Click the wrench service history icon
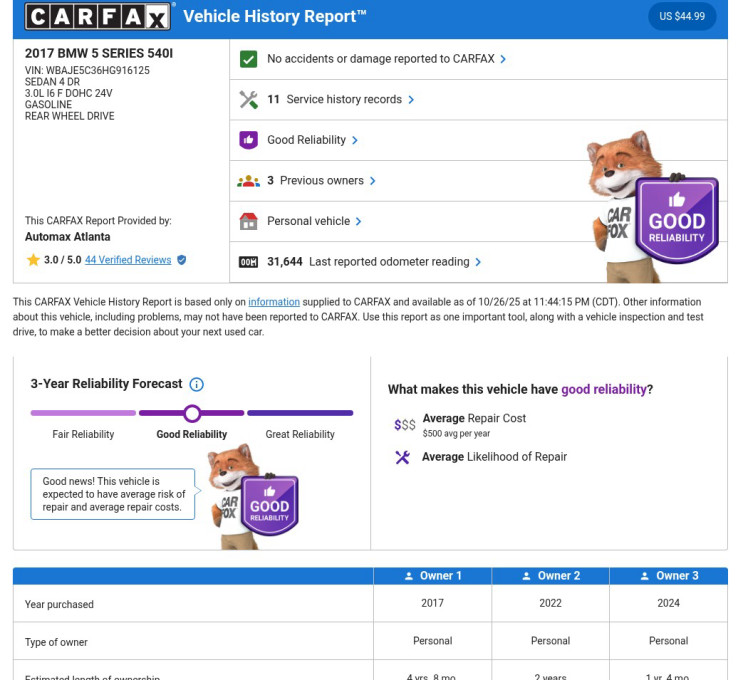This screenshot has height=680, width=743. tap(249, 100)
